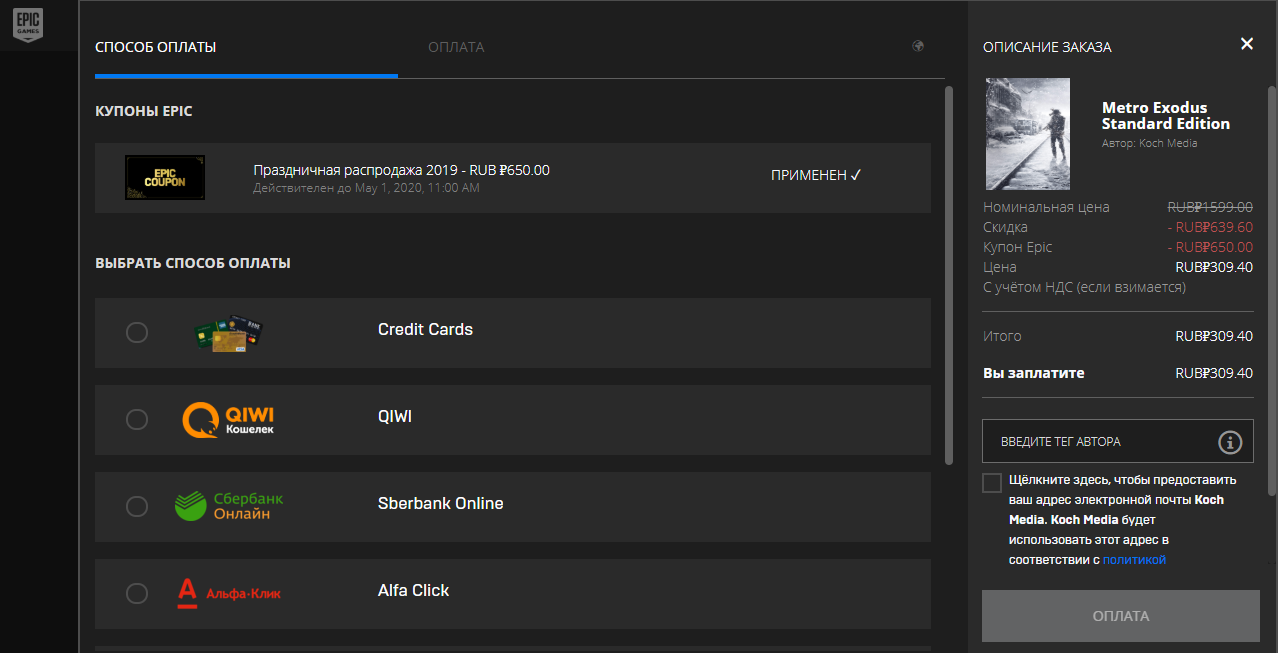Click the Праздничная распродажа 2019 coupon text
Screen dimensions: 1278x653
pos(401,170)
